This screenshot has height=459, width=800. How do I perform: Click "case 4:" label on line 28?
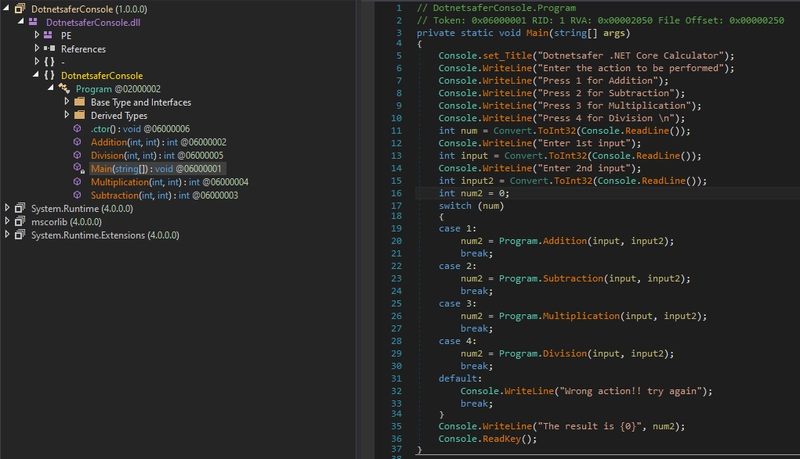457,341
